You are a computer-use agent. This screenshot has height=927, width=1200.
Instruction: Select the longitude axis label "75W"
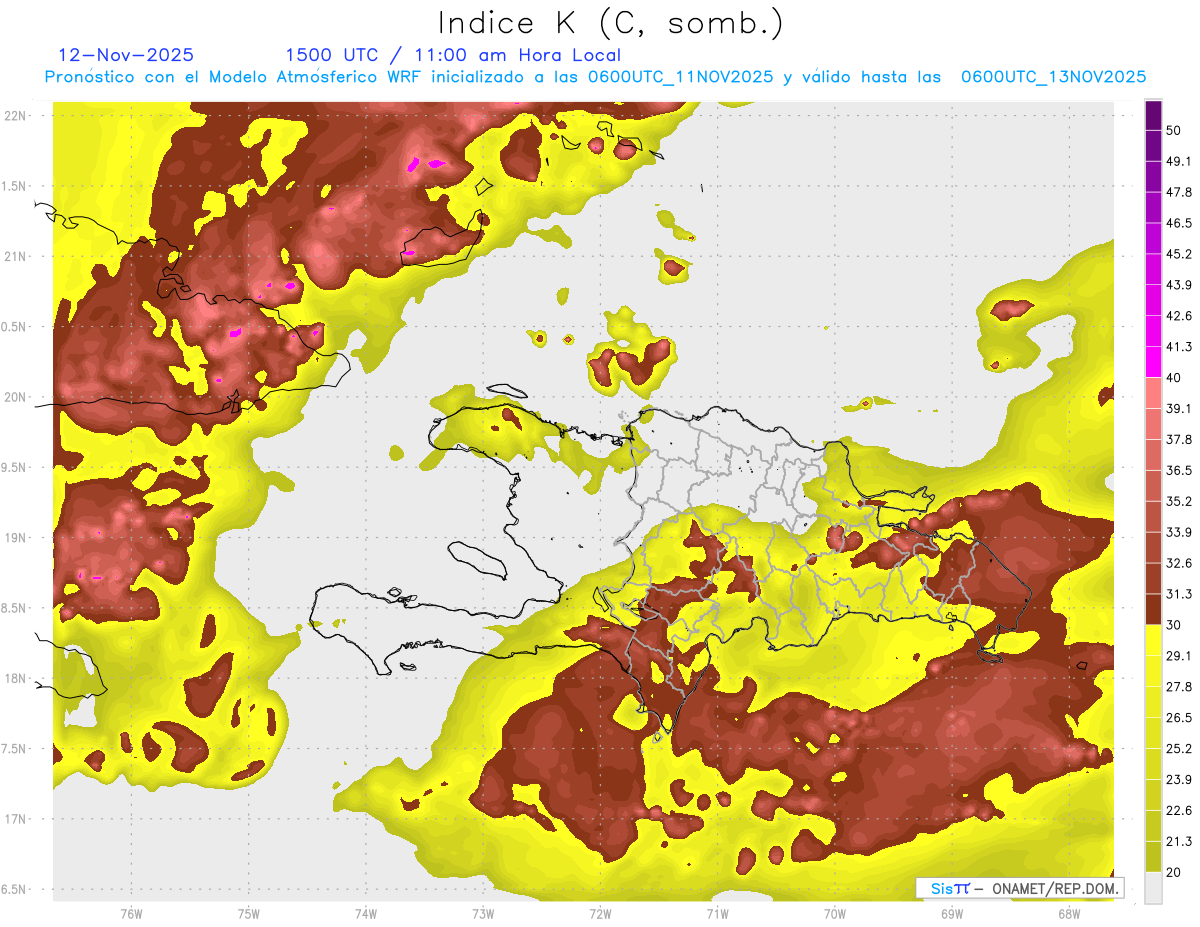click(248, 914)
